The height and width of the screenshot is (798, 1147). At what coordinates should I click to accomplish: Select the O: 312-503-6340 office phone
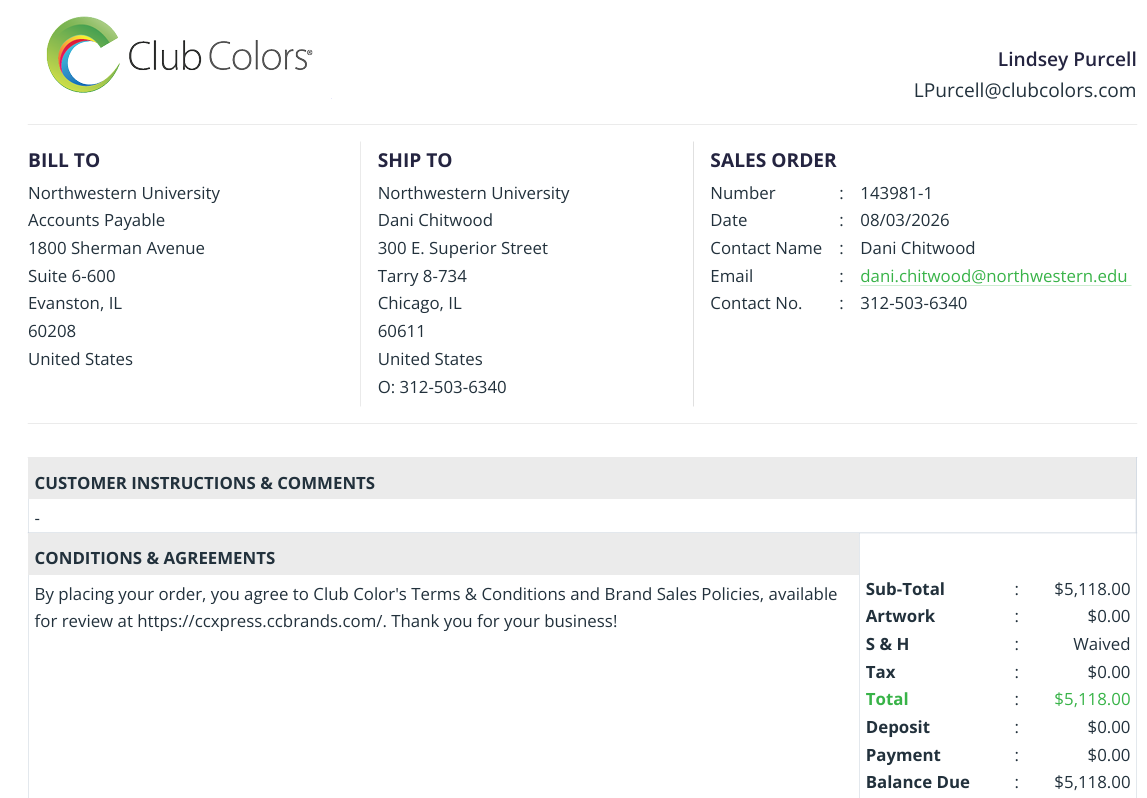point(442,387)
